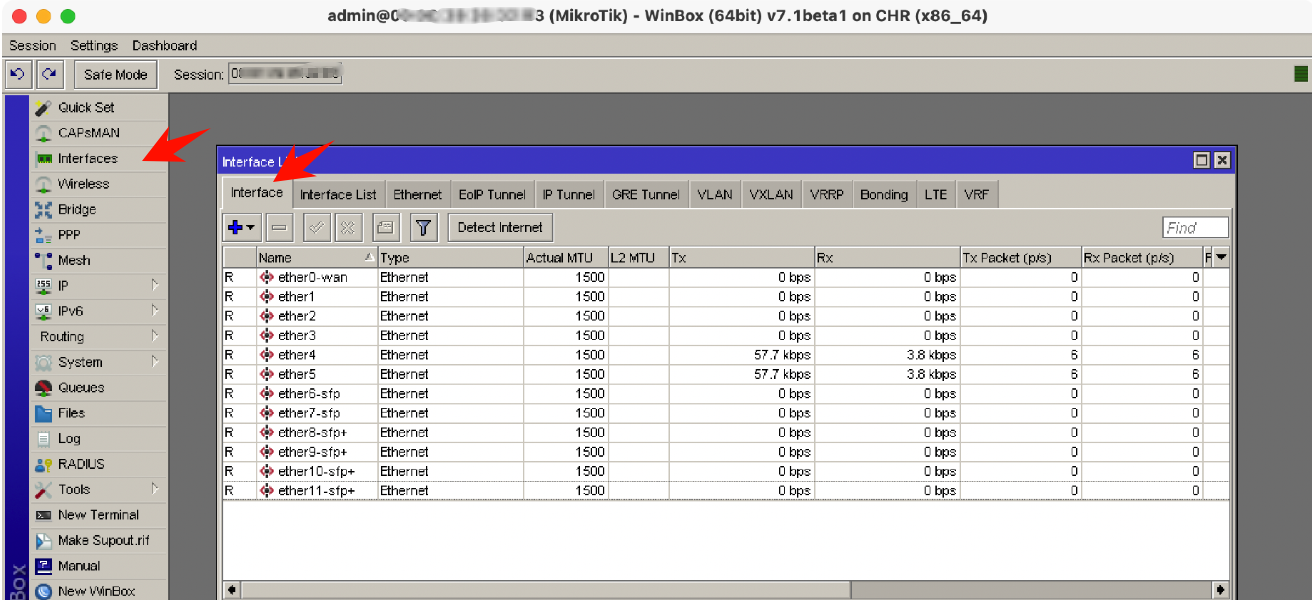Open the Dashboard menu

click(164, 45)
